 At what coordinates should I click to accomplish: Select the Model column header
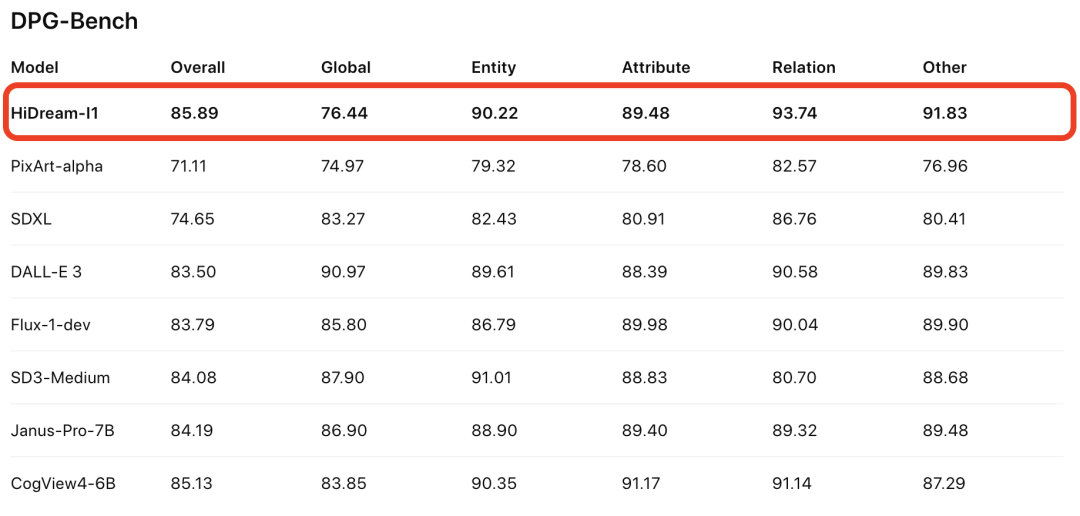pyautogui.click(x=35, y=68)
